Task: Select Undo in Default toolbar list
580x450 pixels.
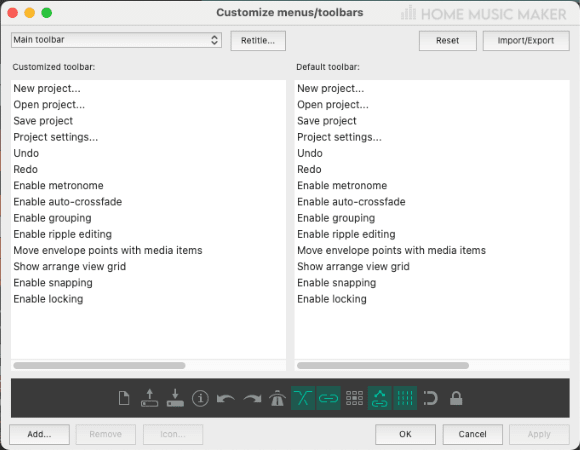Action: [432, 153]
